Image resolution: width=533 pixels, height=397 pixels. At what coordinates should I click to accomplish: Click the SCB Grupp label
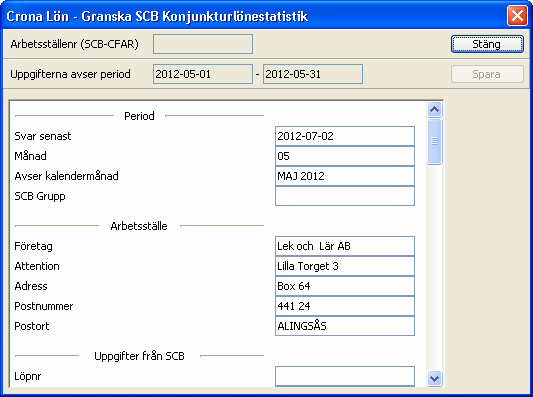coord(40,196)
